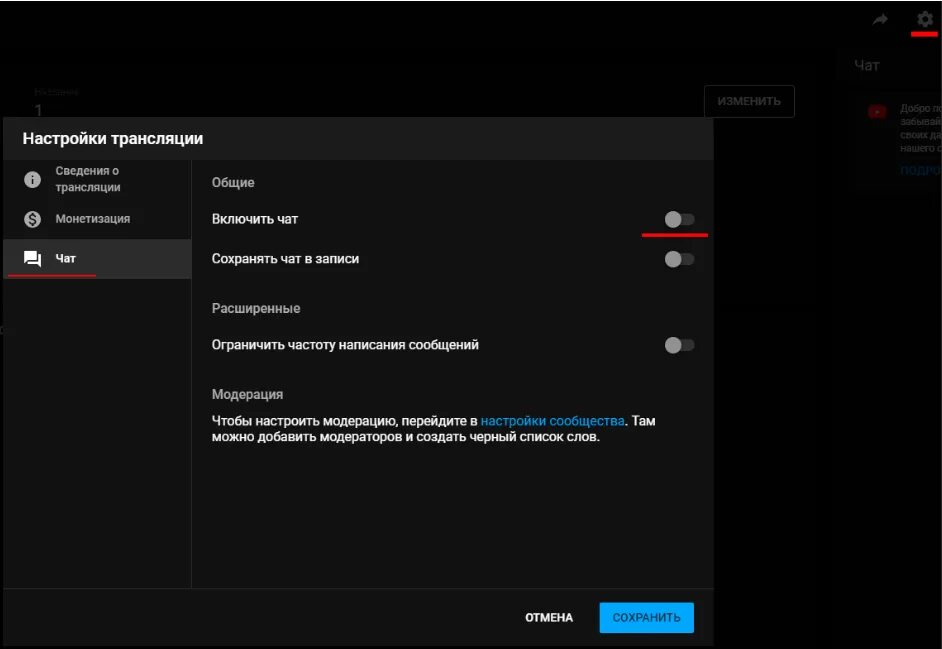Viewport: 942px width, 649px height.
Task: Switch to the Монетизация tab
Action: [96, 219]
